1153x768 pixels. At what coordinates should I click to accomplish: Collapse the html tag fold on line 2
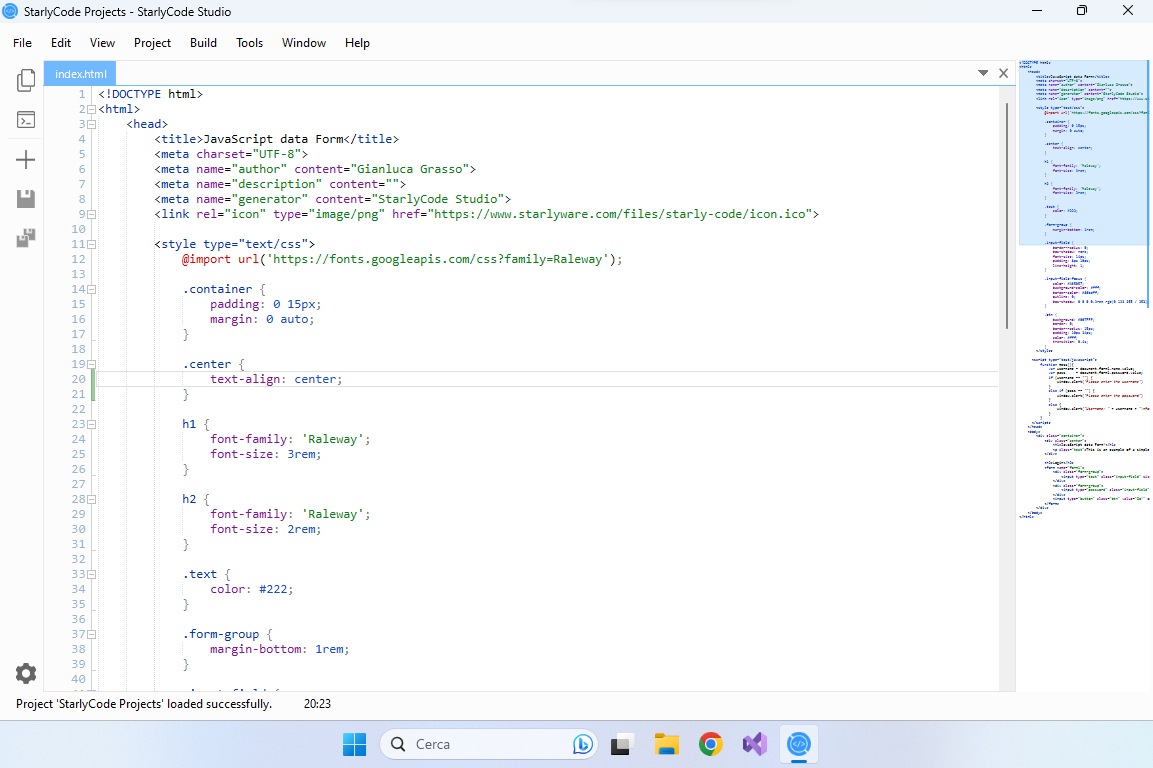click(x=92, y=110)
